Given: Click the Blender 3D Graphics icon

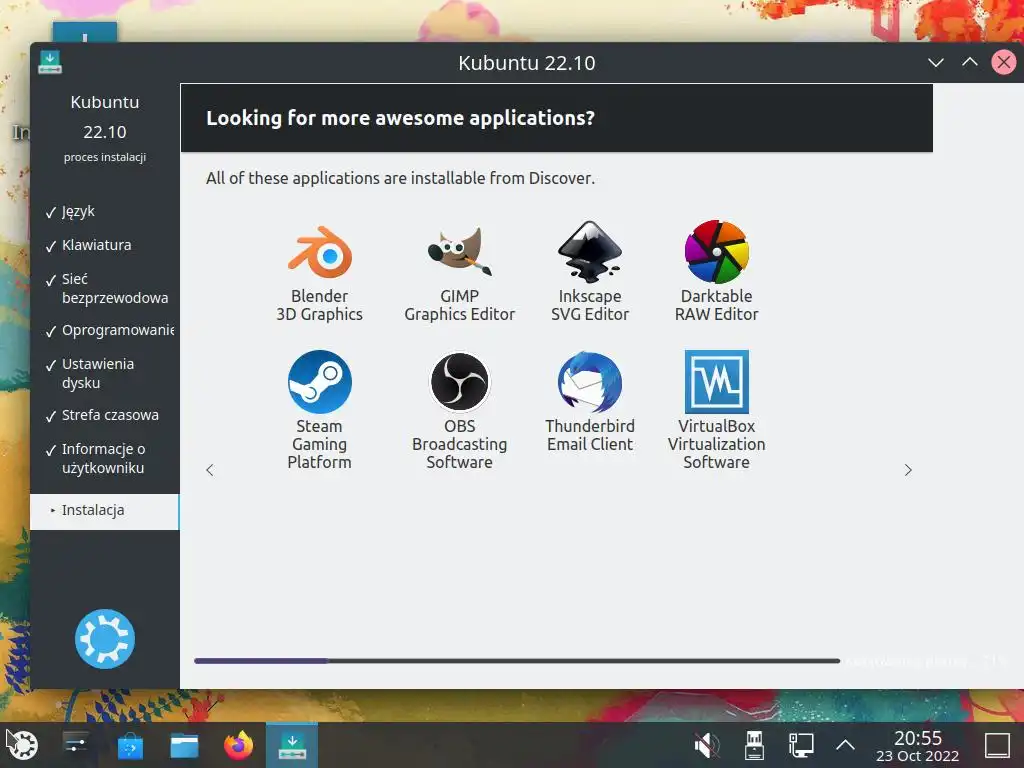Looking at the screenshot, I should [319, 252].
